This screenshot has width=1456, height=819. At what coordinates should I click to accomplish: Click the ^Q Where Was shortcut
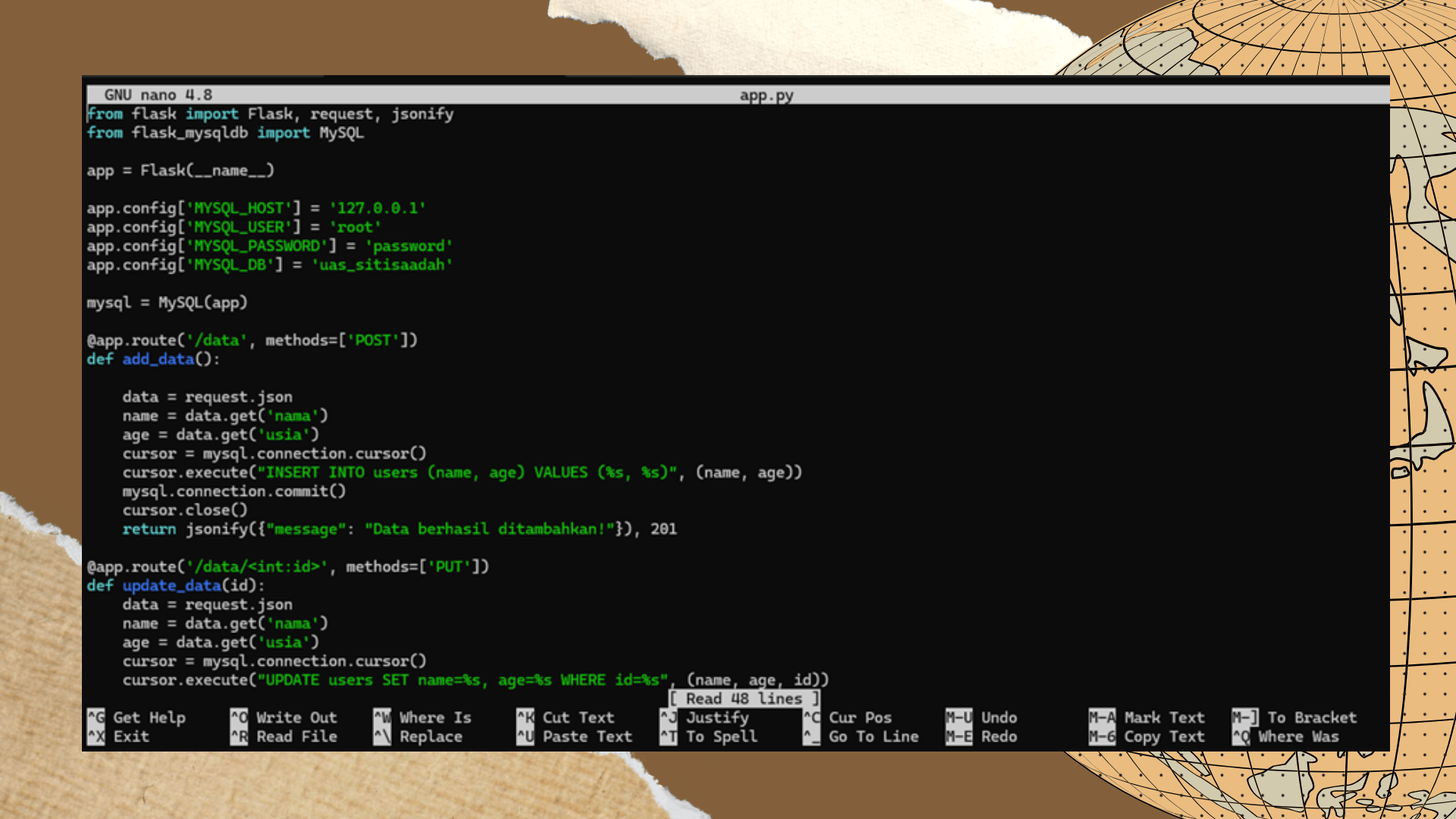click(x=1285, y=736)
